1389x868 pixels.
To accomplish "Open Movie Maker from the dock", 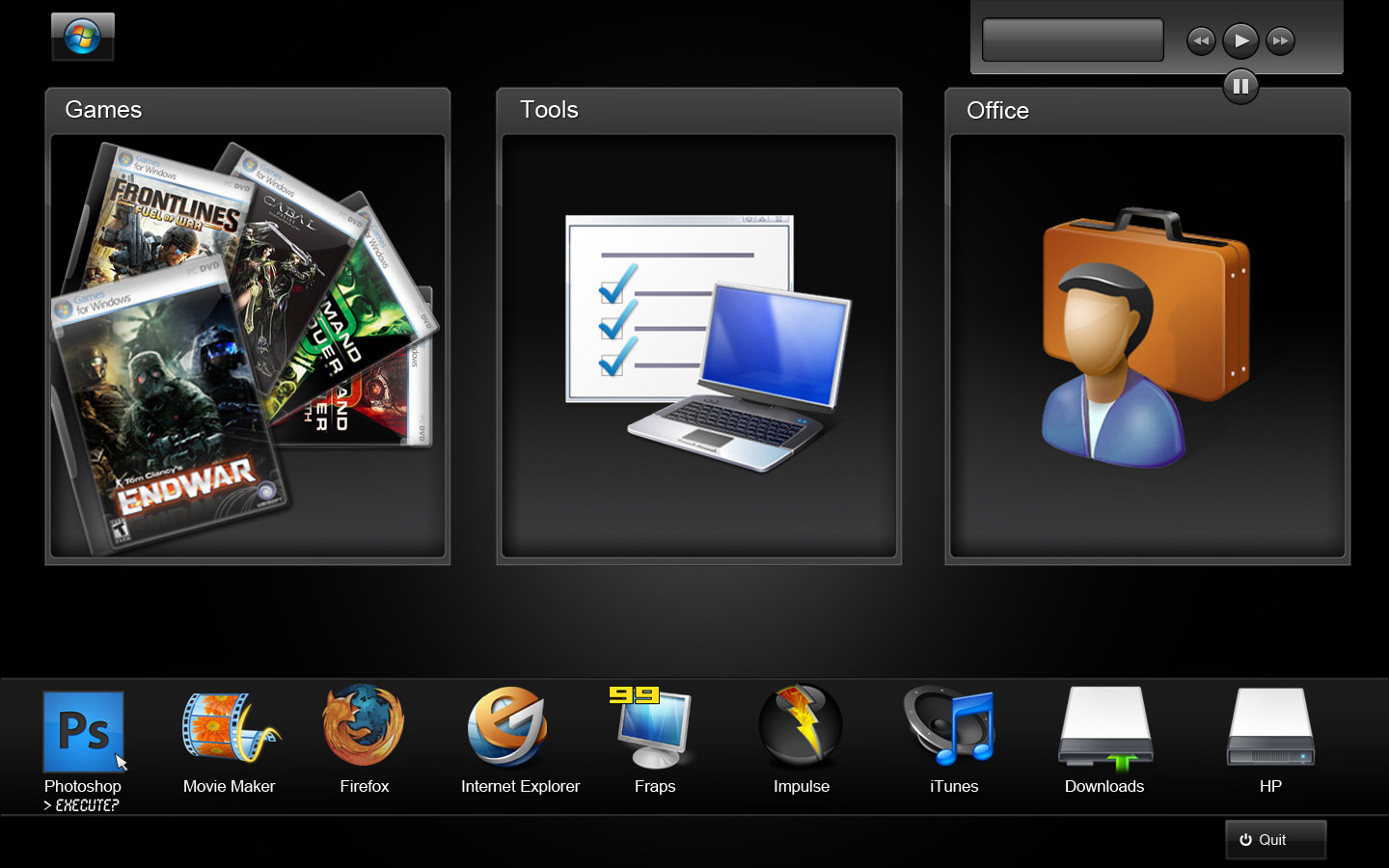I will click(x=230, y=729).
